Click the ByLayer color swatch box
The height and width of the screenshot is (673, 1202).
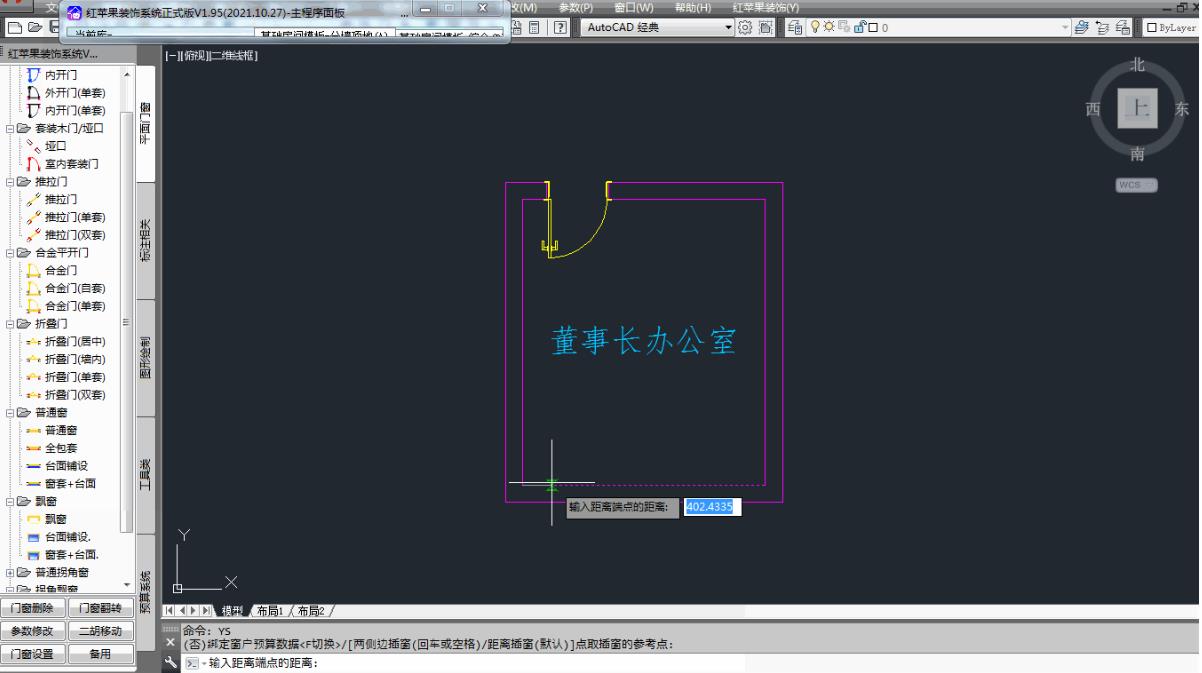click(x=1152, y=28)
